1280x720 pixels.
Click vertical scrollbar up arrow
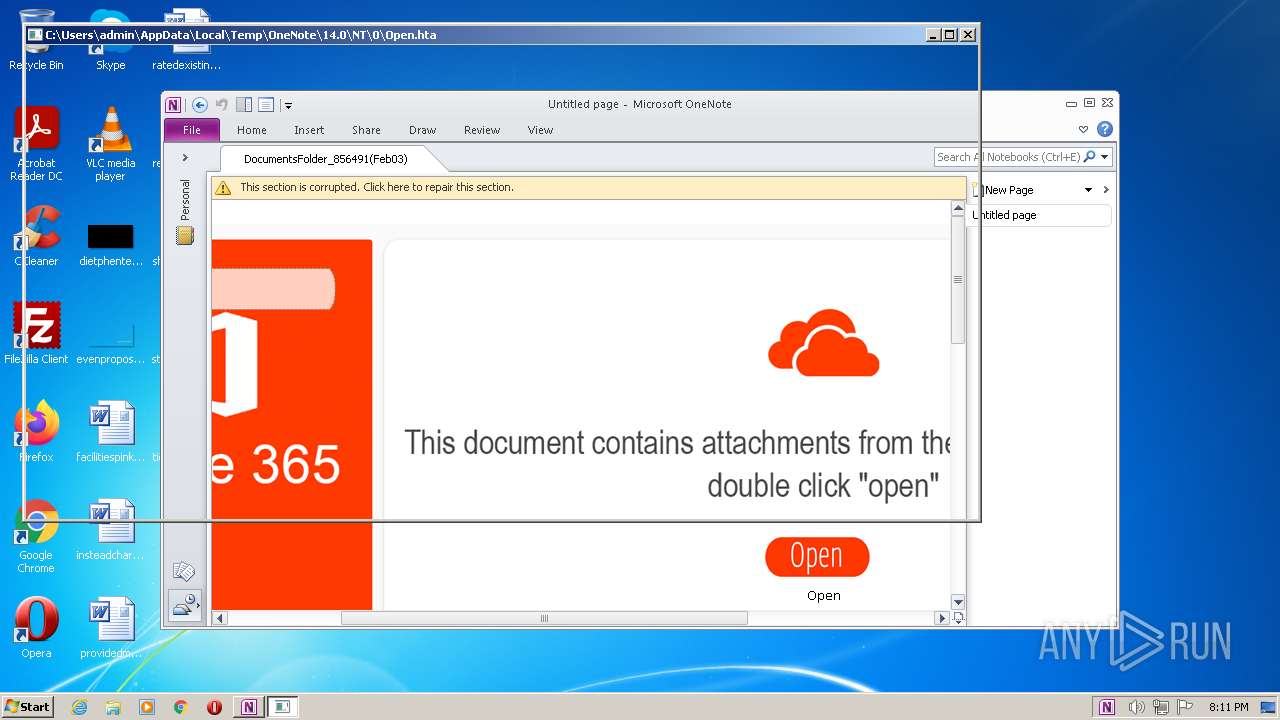pos(958,208)
